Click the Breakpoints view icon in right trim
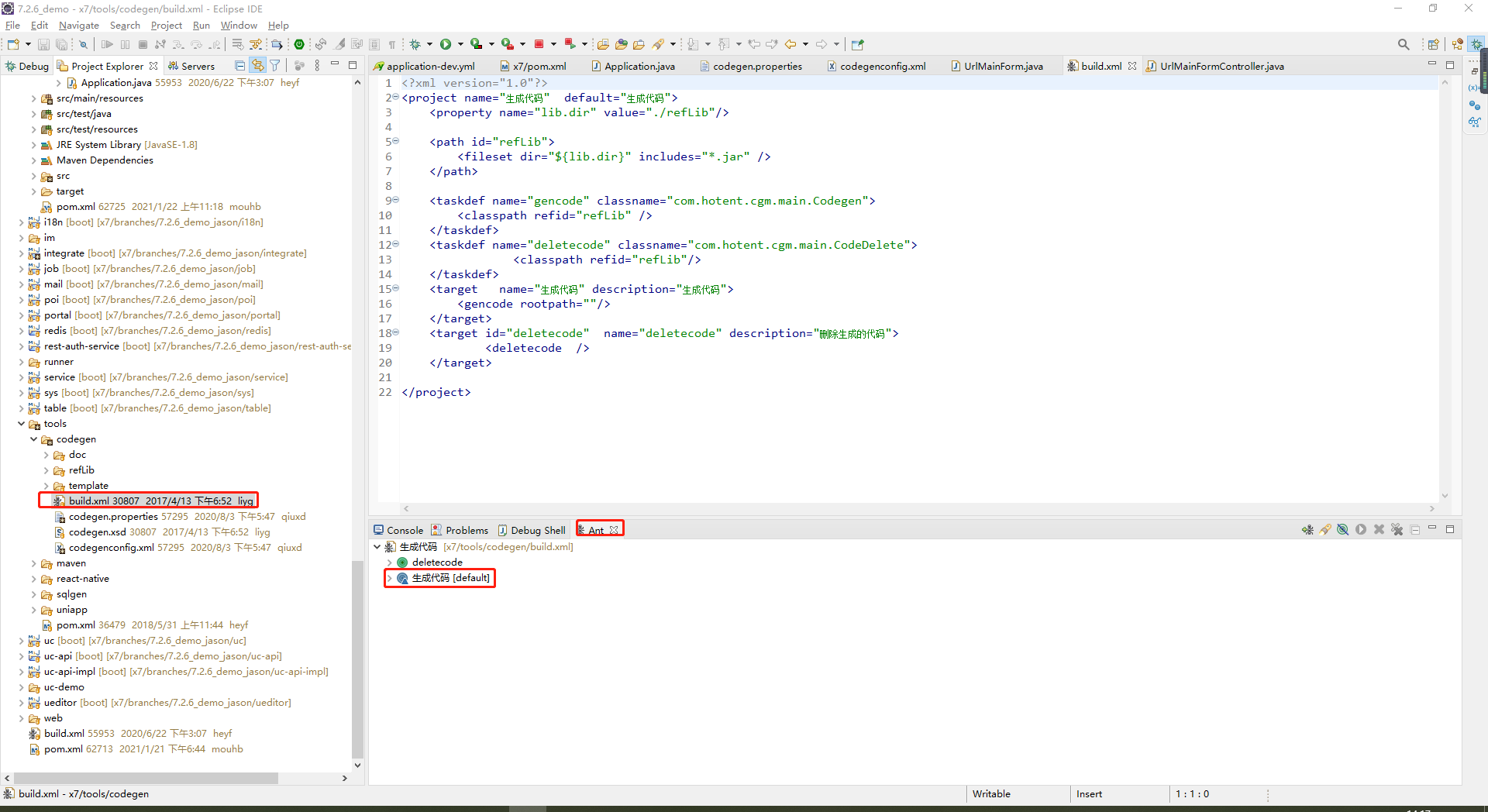 [1474, 105]
